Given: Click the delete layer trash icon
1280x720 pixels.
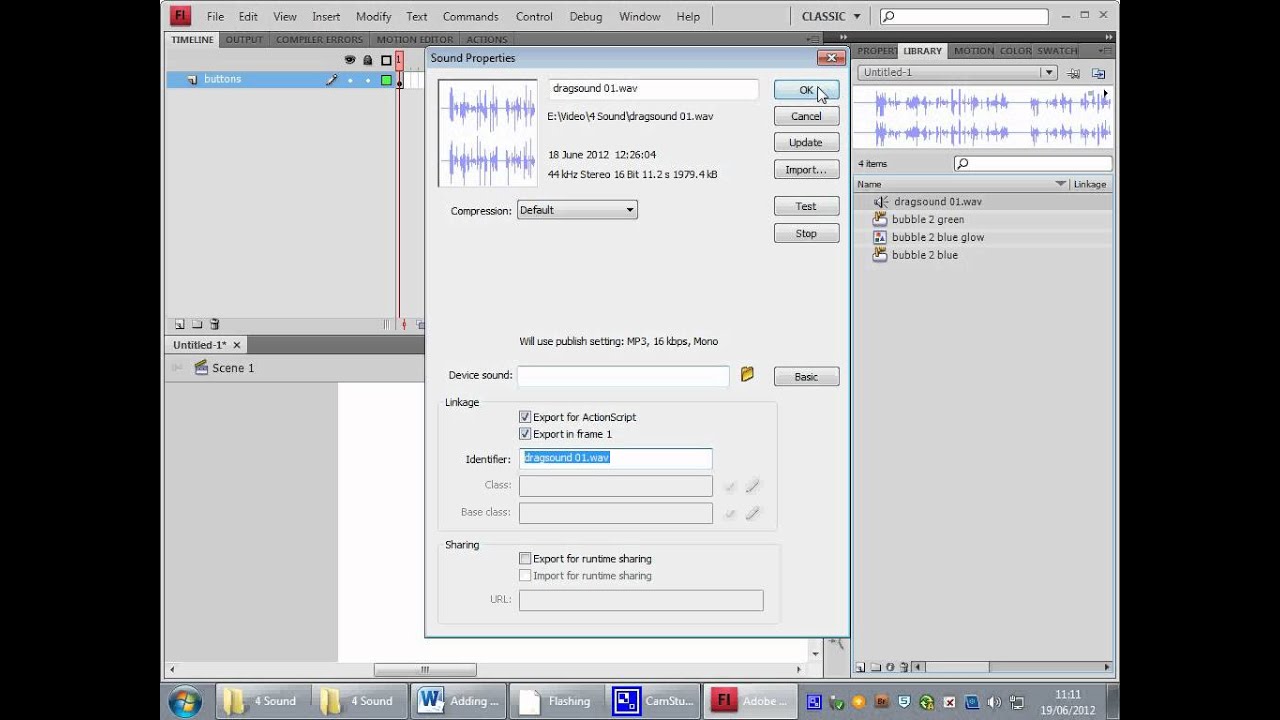Looking at the screenshot, I should pos(214,325).
